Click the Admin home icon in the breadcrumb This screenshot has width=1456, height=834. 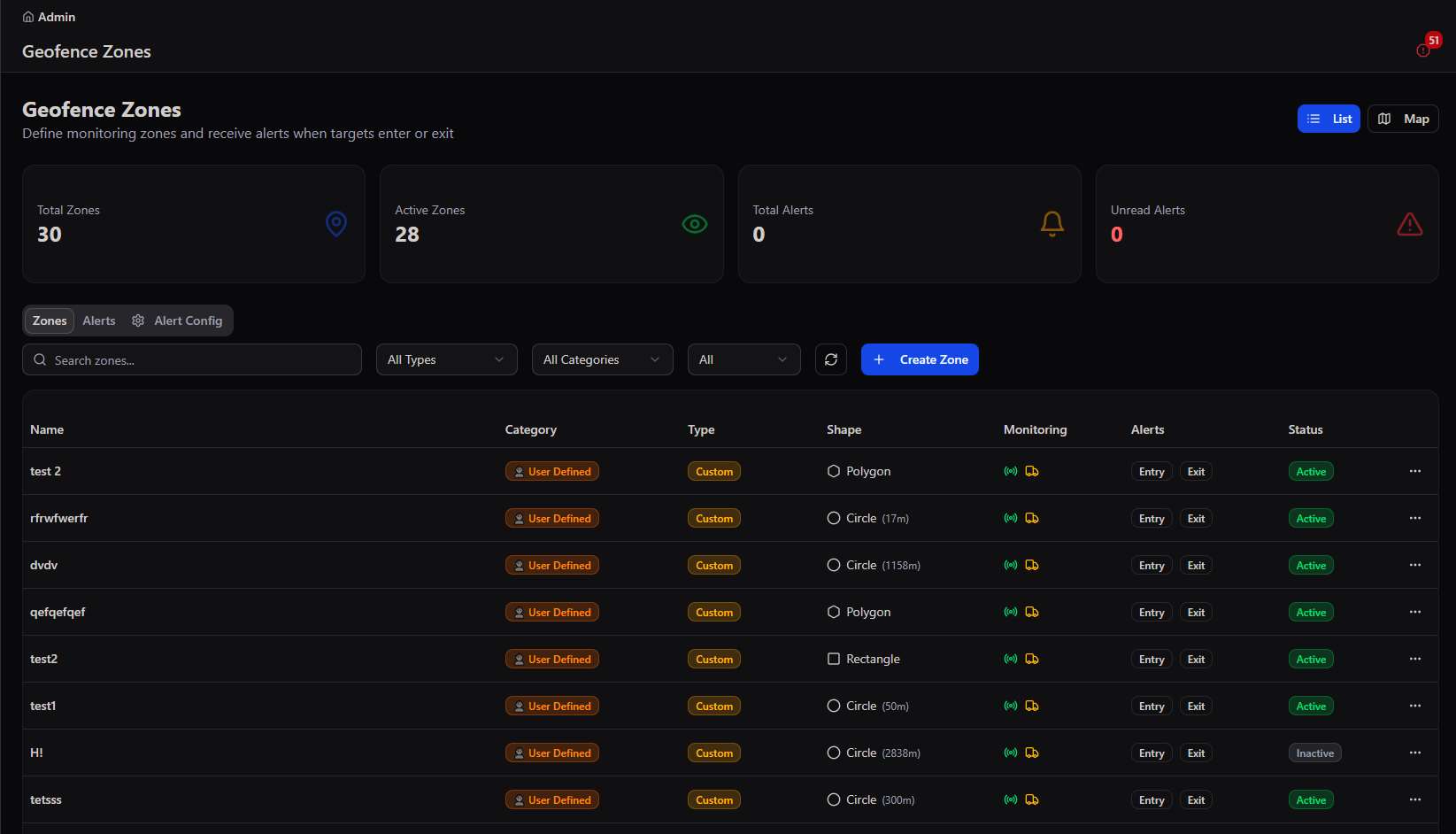28,17
